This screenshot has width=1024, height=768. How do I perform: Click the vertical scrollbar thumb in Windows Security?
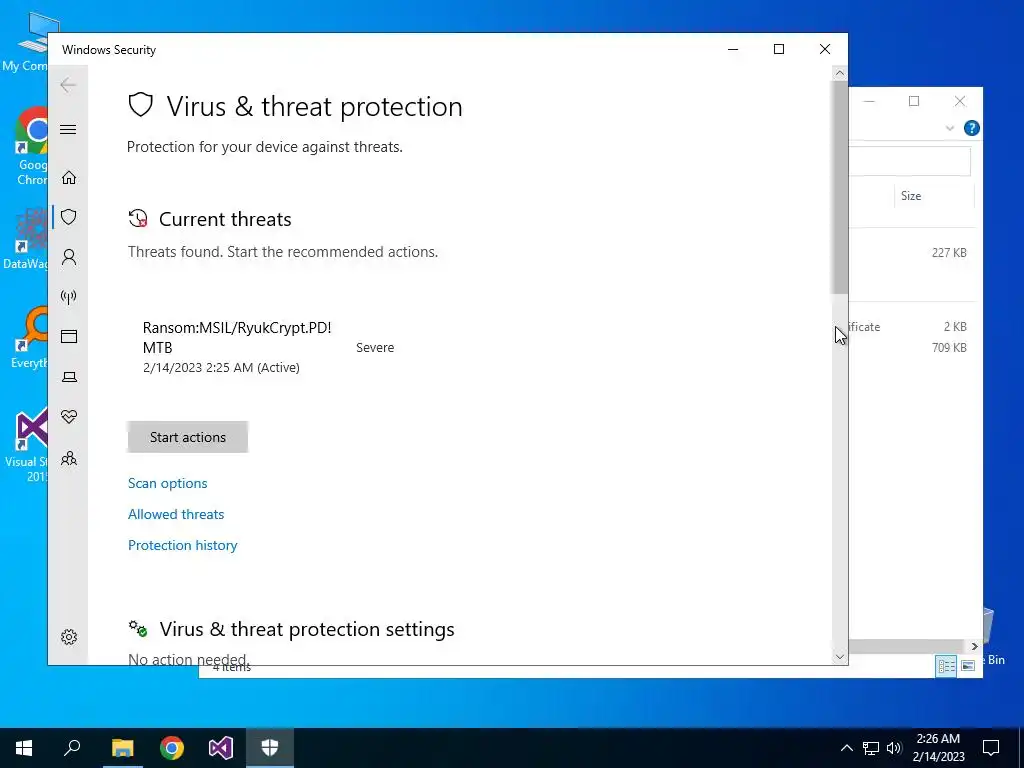[840, 187]
